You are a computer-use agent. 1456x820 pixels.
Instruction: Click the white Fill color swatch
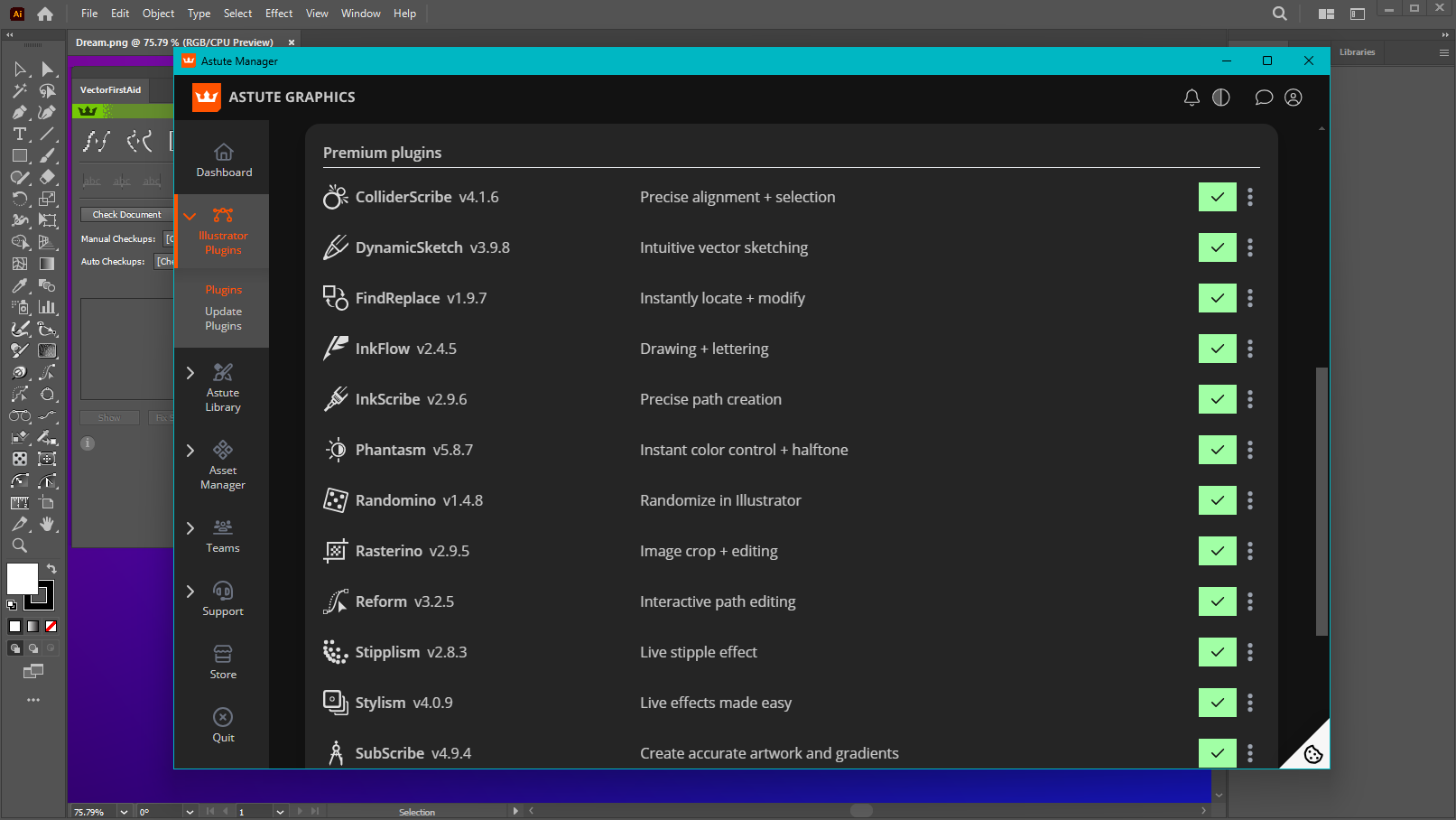[22, 578]
